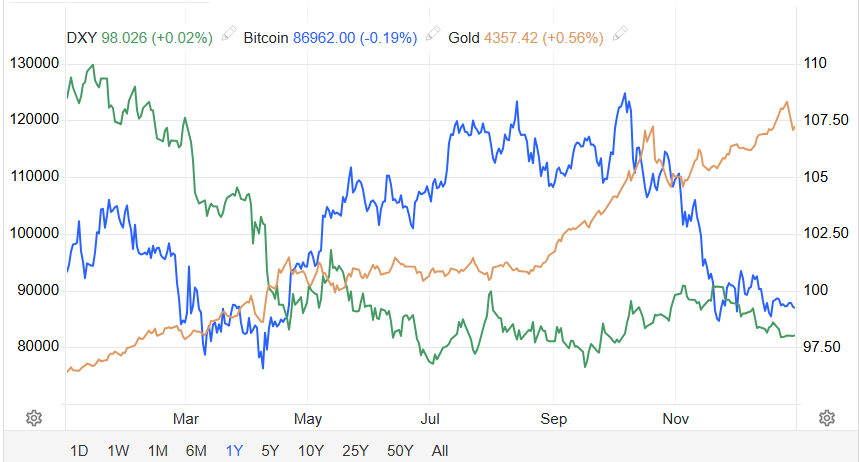The width and height of the screenshot is (859, 462).
Task: Click the Bitcoin legend label
Action: [x=266, y=37]
